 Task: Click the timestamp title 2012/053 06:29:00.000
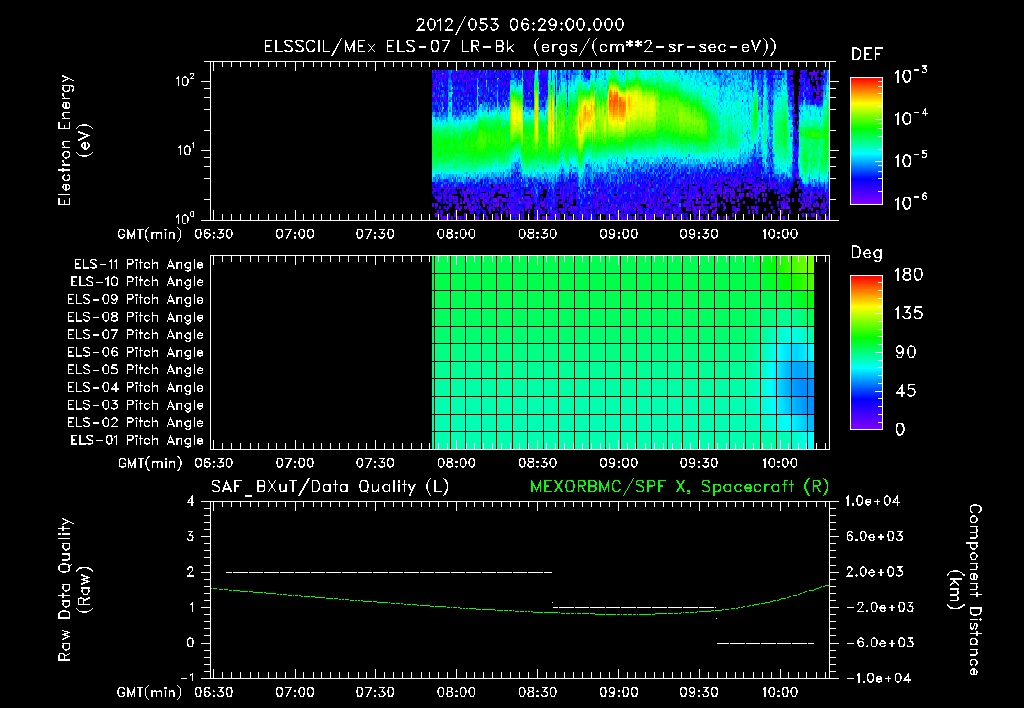[520, 25]
